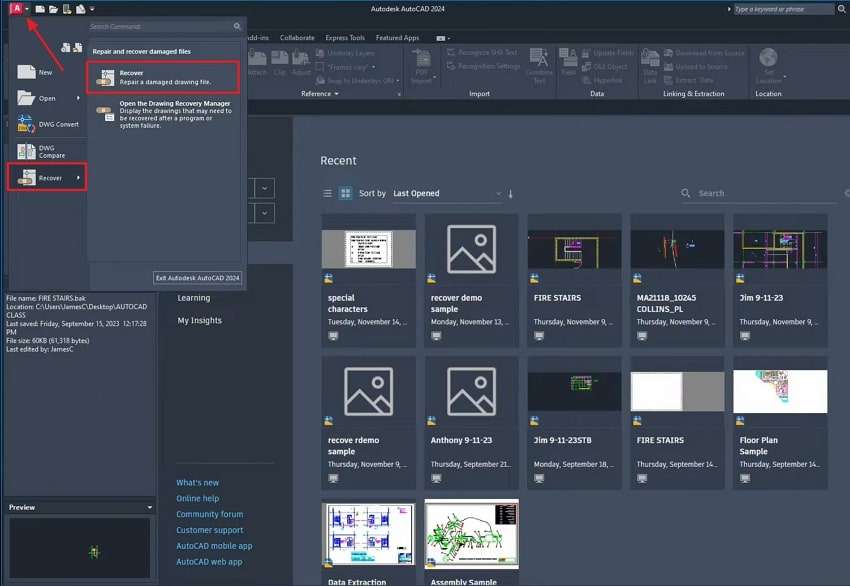The image size is (850, 586).
Task: Click the Search Commands magnifier icon
Action: 237,26
